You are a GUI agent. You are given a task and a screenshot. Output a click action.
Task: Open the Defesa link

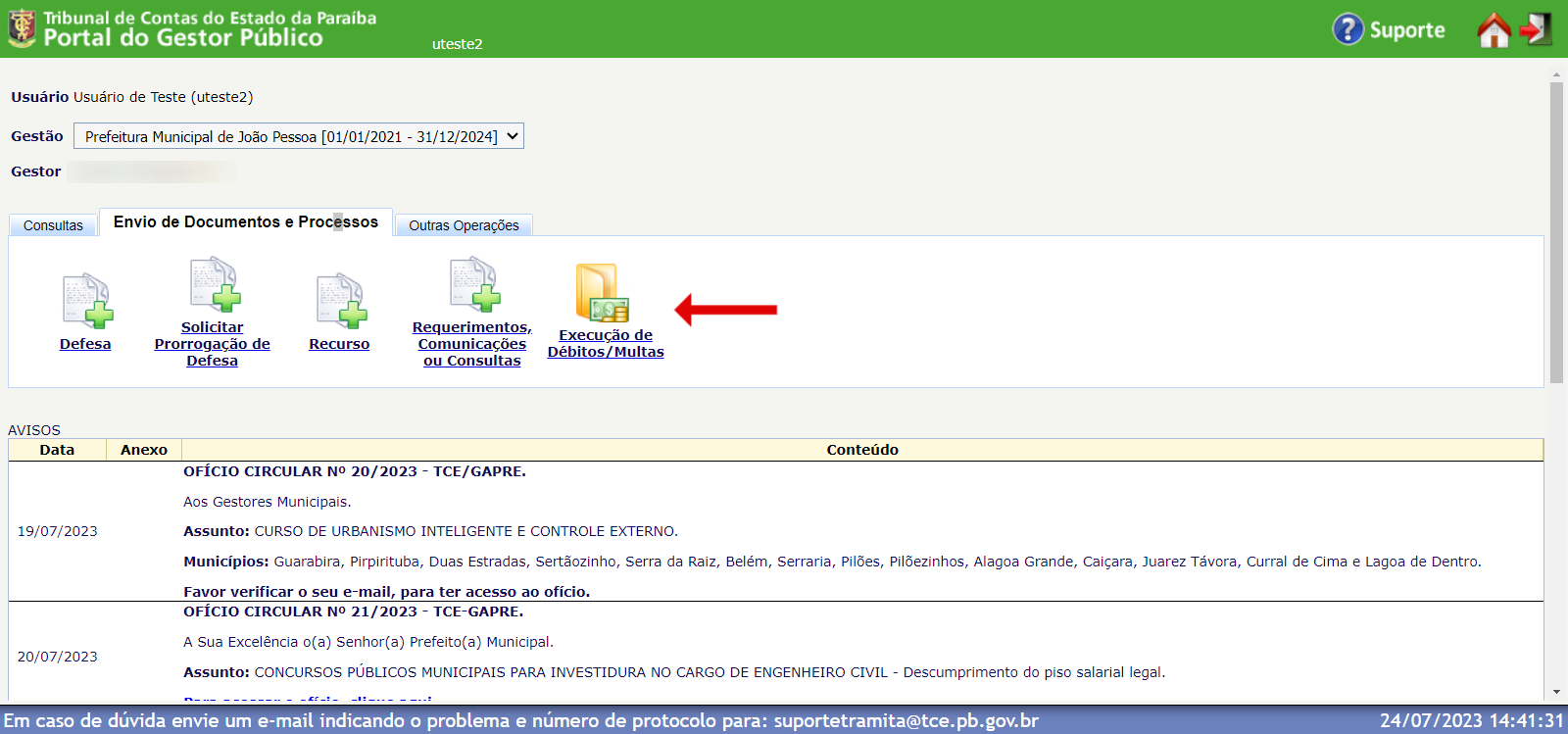click(x=85, y=344)
